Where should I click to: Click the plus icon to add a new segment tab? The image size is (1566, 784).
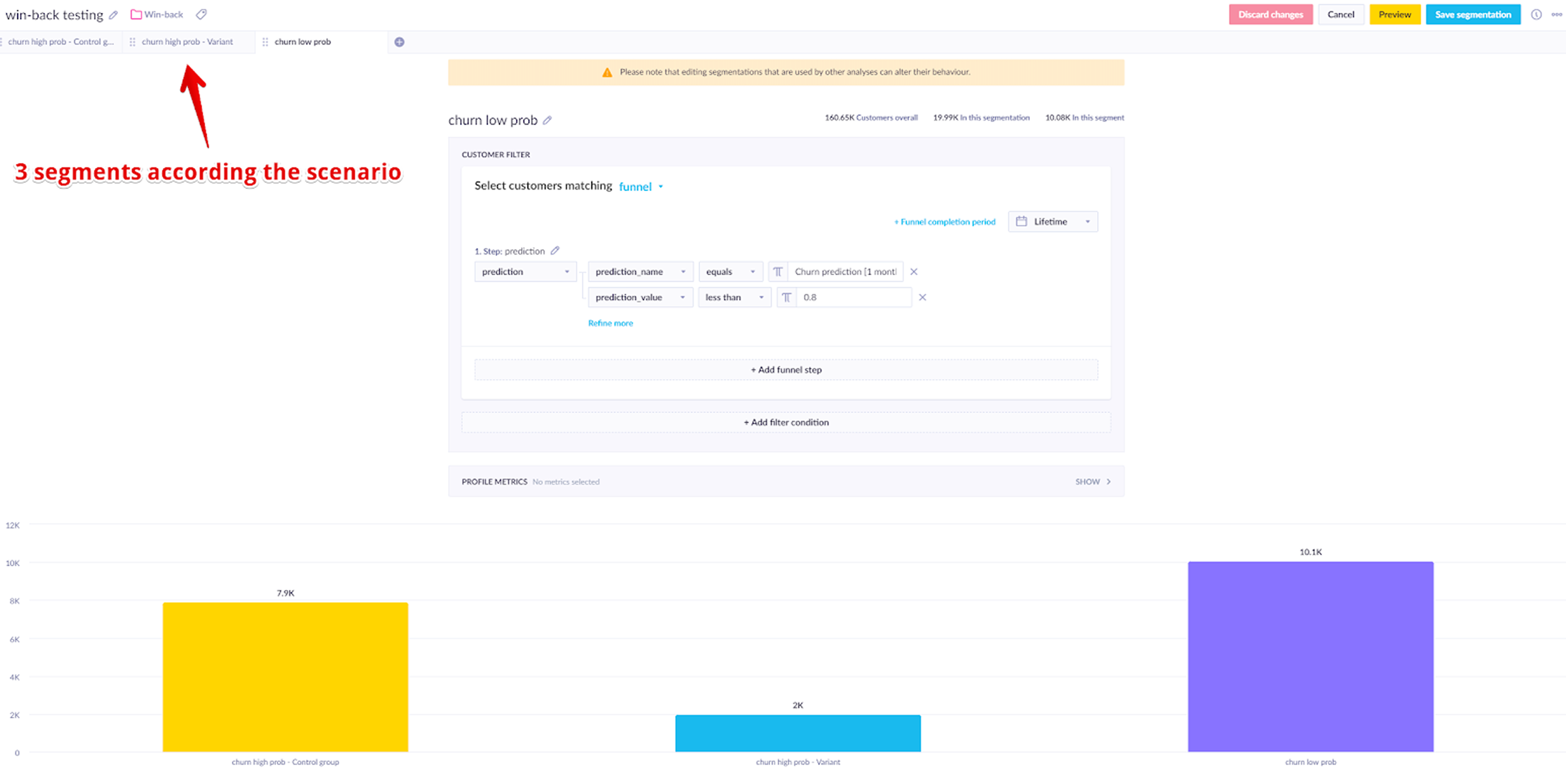click(x=400, y=42)
